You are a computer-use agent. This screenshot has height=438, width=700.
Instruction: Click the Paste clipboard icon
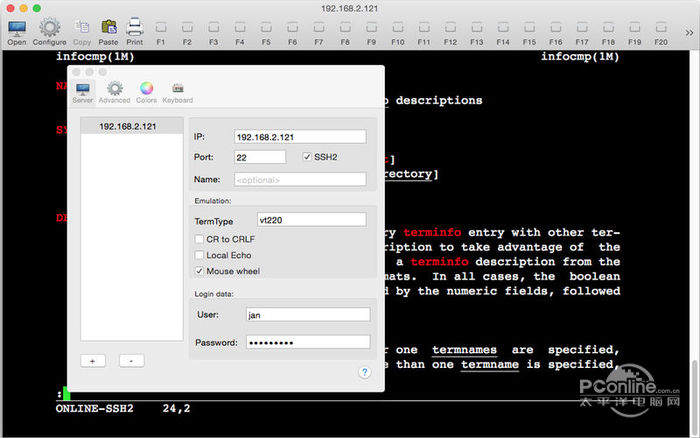point(108,28)
